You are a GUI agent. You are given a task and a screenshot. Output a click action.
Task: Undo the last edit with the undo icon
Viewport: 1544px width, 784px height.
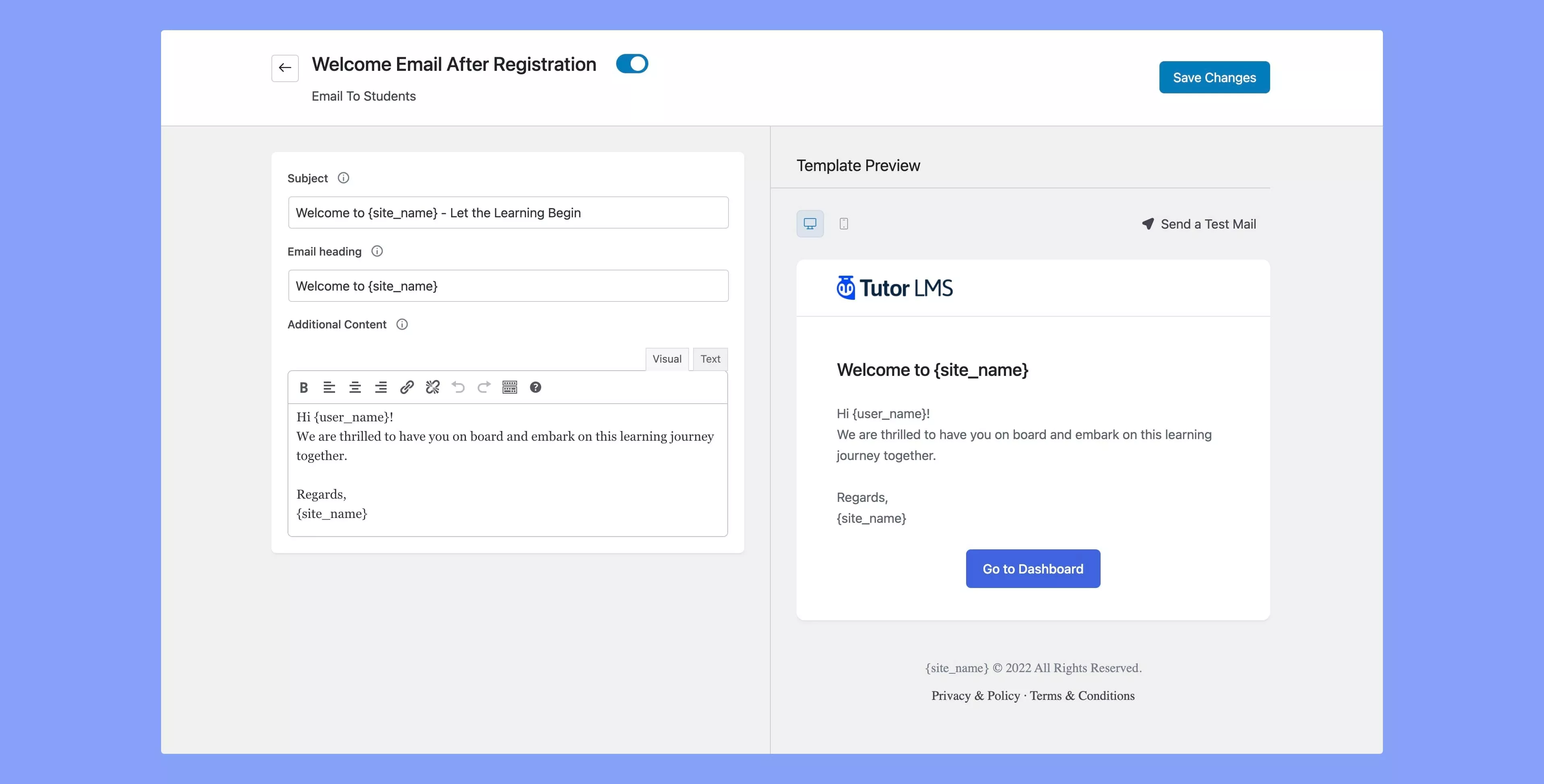click(458, 387)
